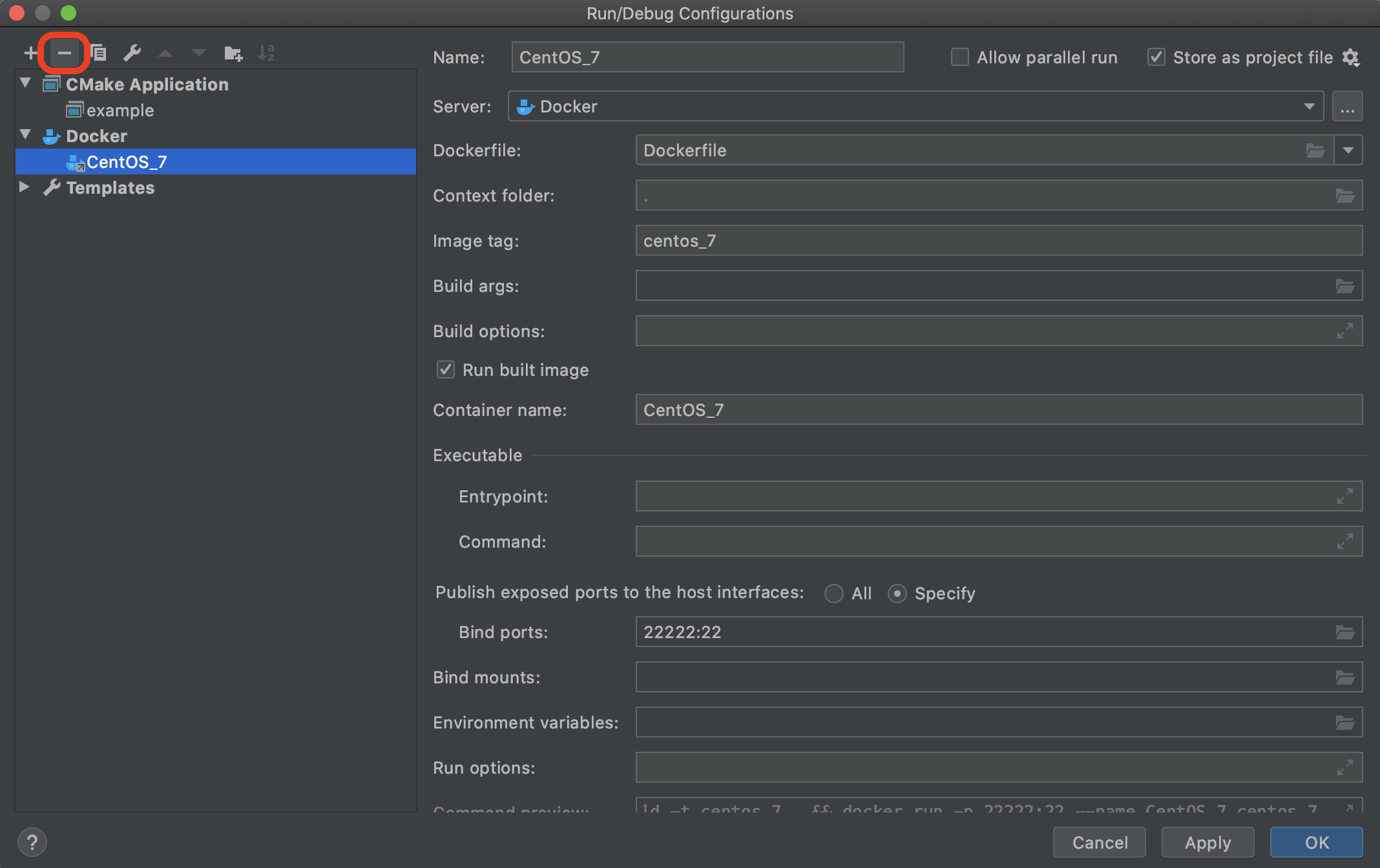Viewport: 1380px width, 868px height.
Task: Click the Create New Folder icon
Action: [x=233, y=53]
